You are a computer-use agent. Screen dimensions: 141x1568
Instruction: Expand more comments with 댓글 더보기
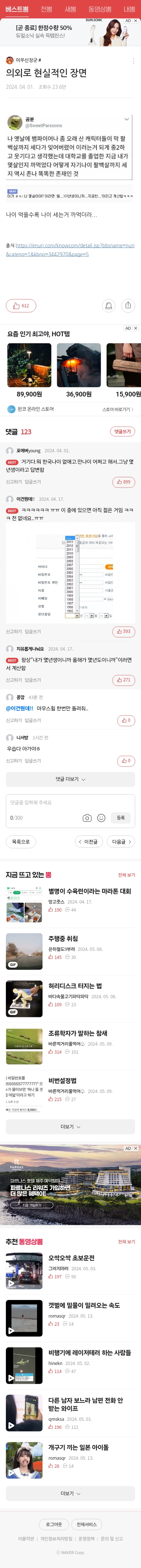[x=70, y=779]
